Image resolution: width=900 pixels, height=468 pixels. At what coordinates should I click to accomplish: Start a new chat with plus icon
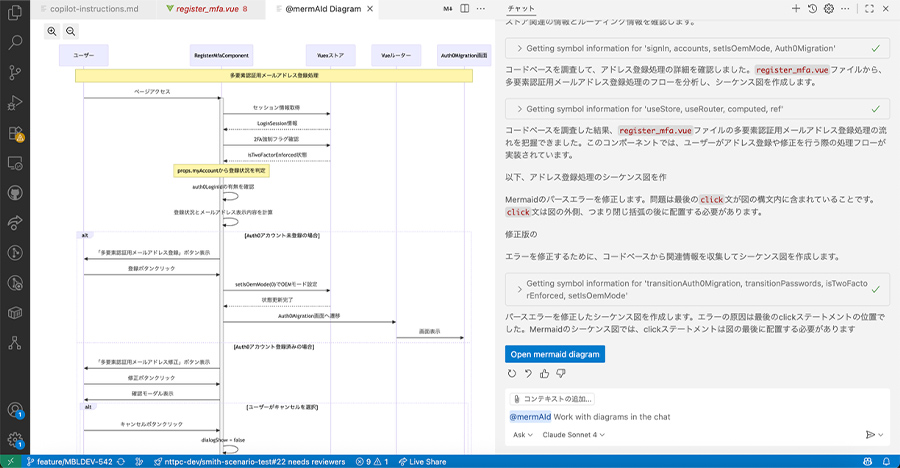[x=796, y=9]
